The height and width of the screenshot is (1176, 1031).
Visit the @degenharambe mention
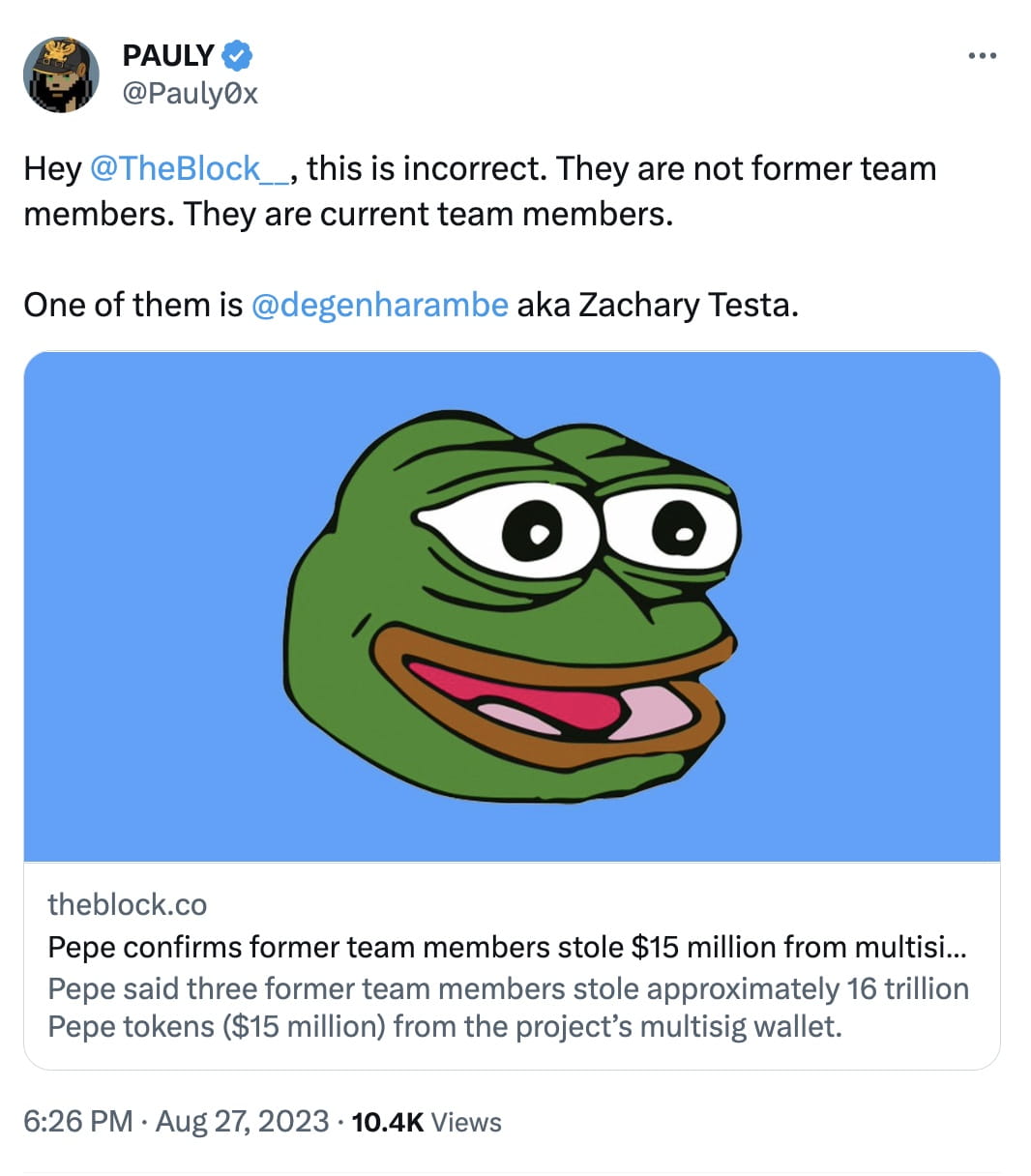(379, 305)
